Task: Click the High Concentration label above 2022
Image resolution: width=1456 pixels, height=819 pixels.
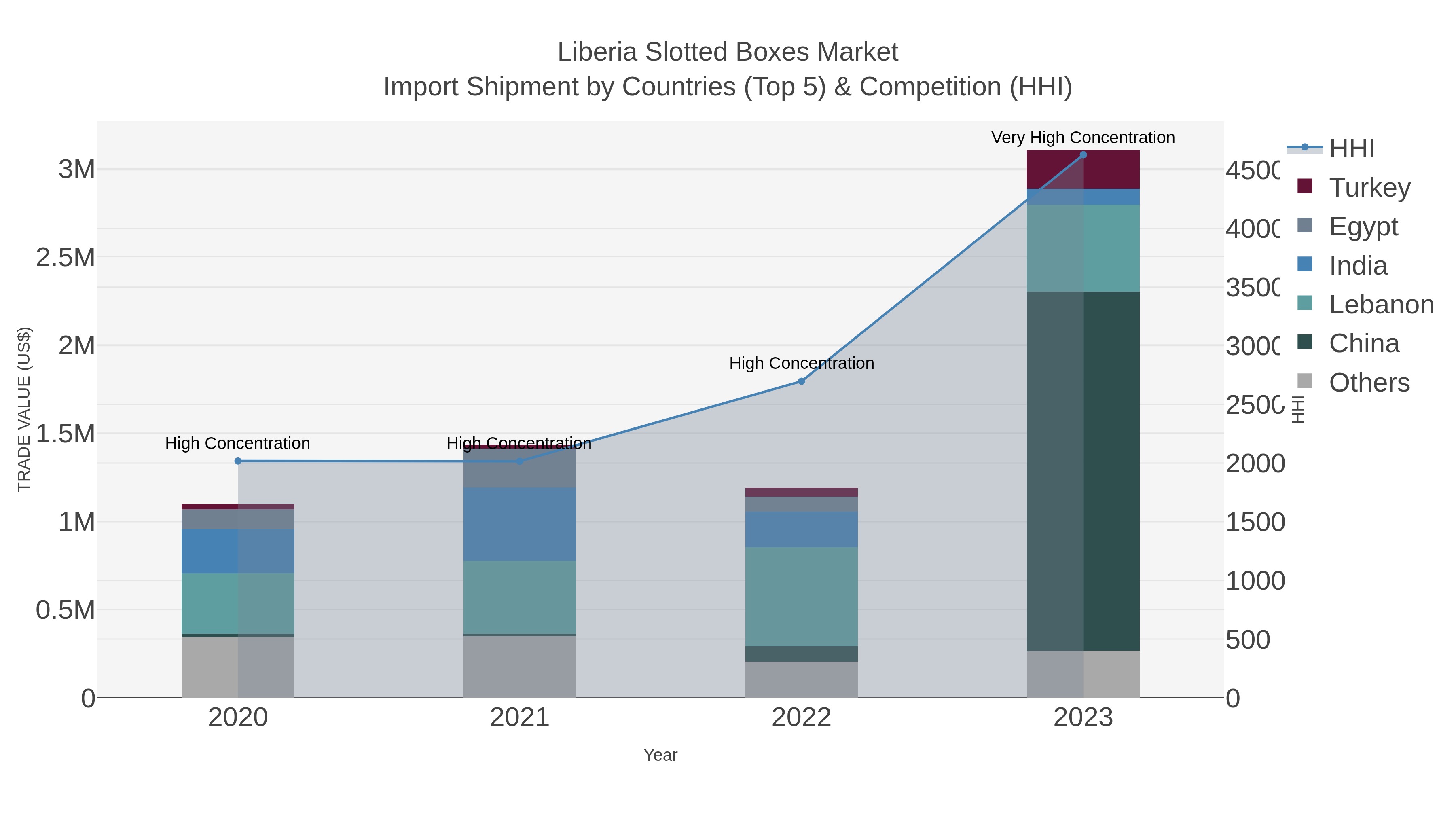Action: (x=802, y=363)
